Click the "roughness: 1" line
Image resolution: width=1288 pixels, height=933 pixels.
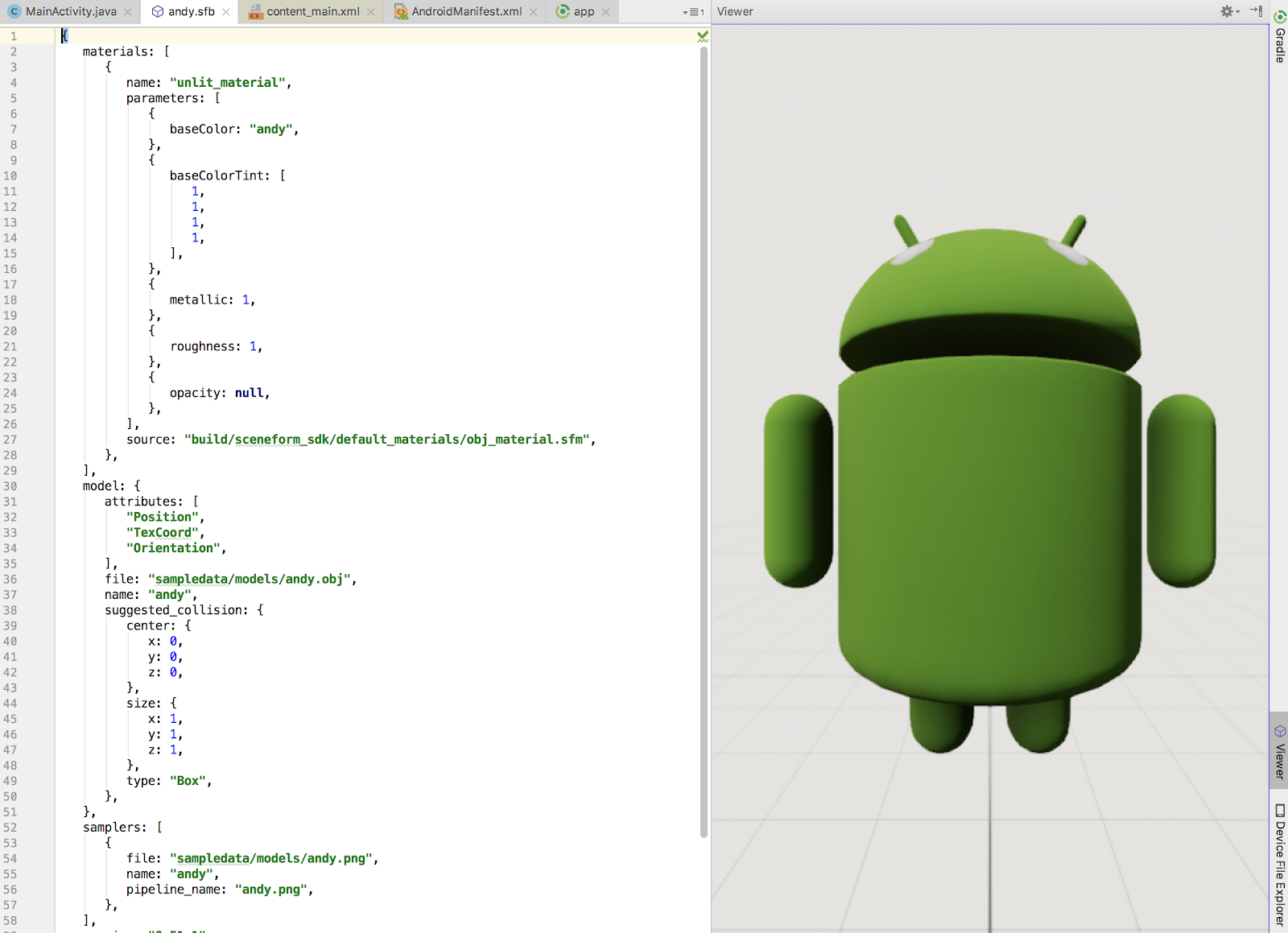[217, 346]
